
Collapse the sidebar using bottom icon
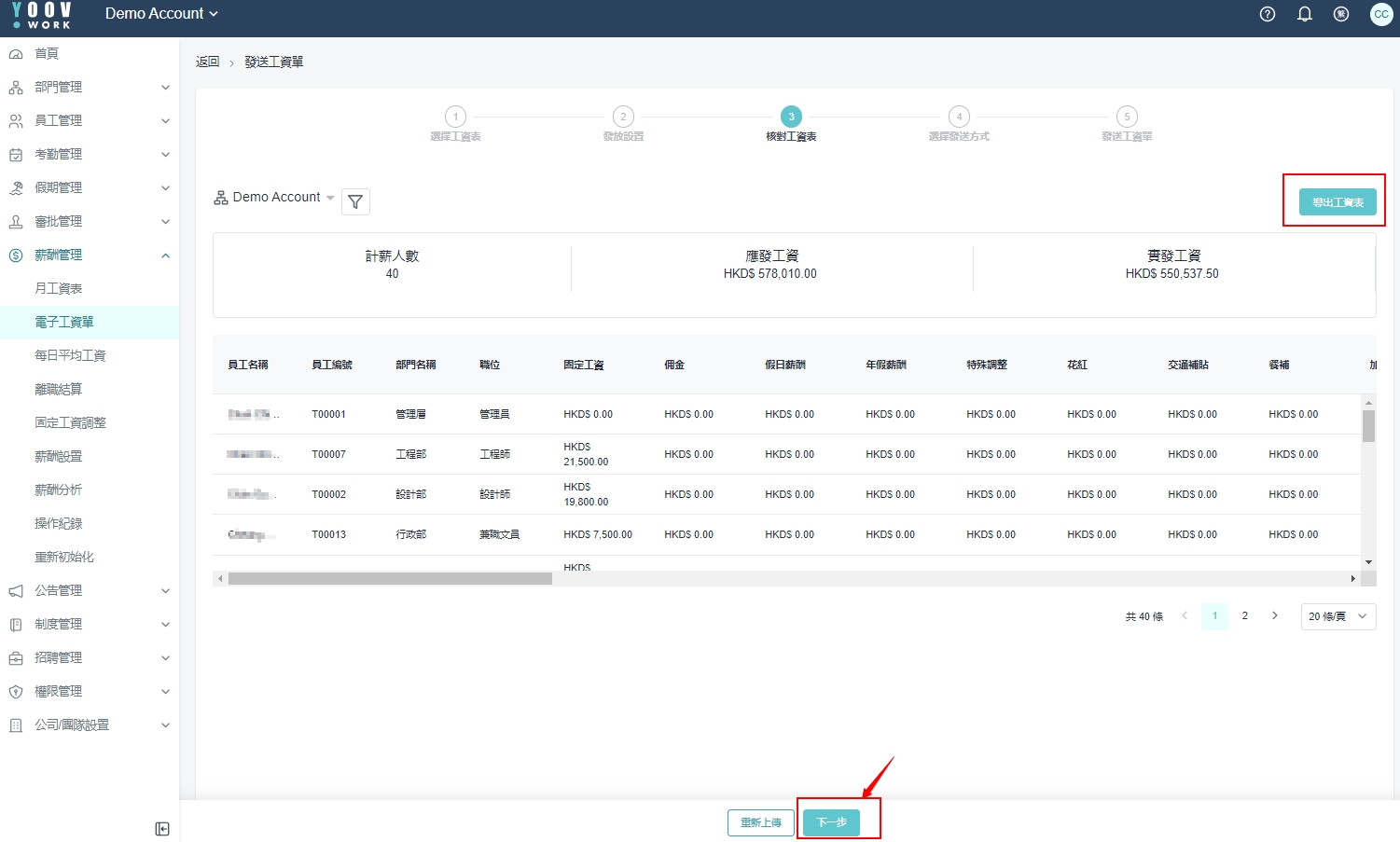pos(162,829)
